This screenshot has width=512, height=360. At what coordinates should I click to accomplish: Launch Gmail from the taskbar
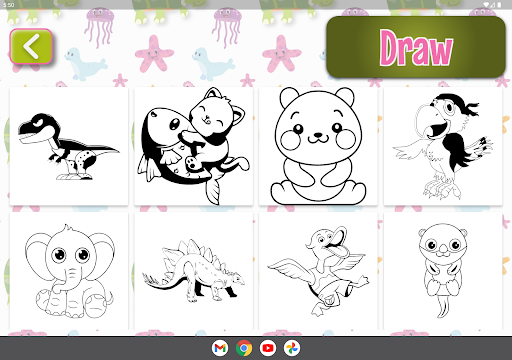pos(220,348)
